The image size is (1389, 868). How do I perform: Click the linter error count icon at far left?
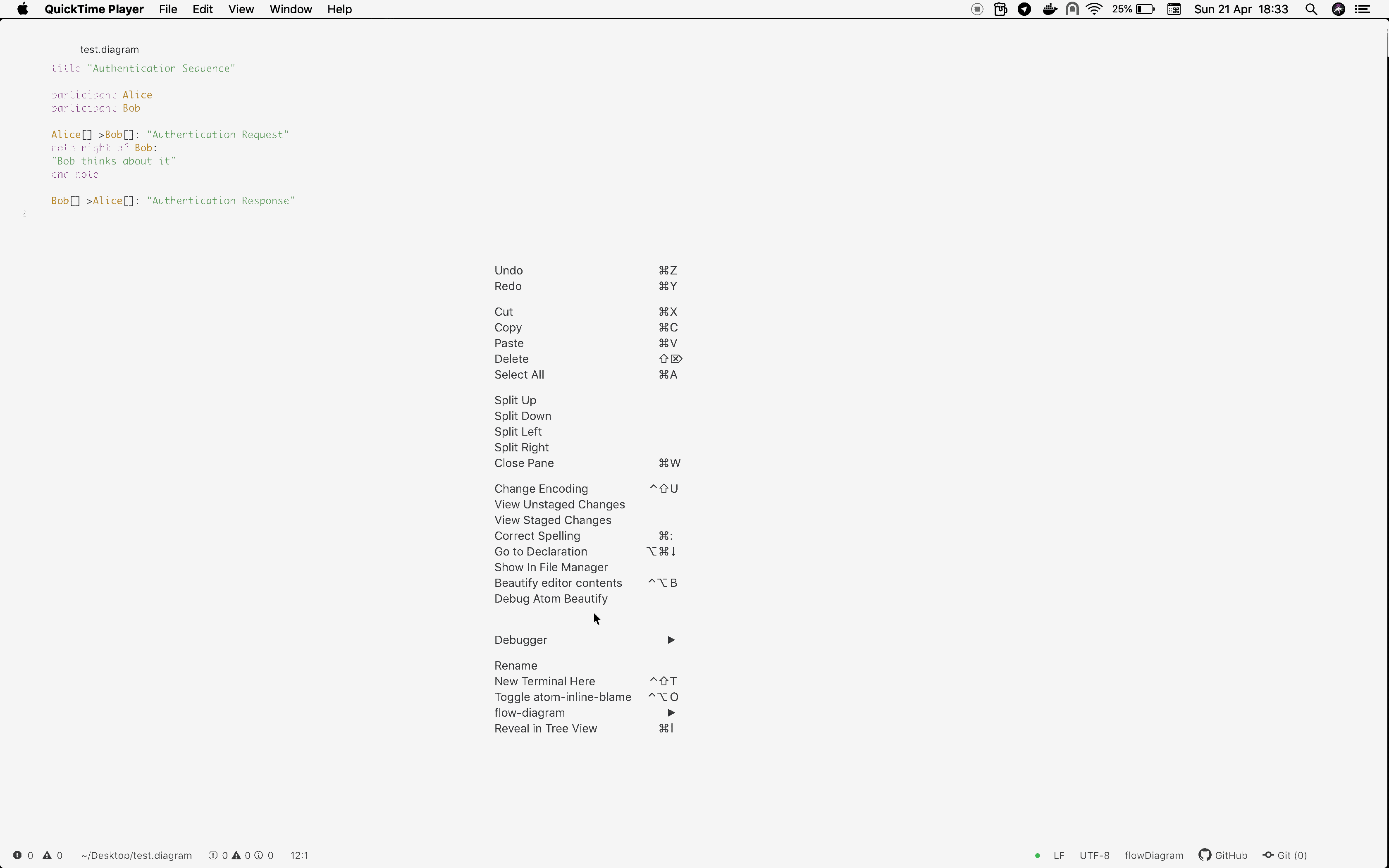tap(17, 855)
